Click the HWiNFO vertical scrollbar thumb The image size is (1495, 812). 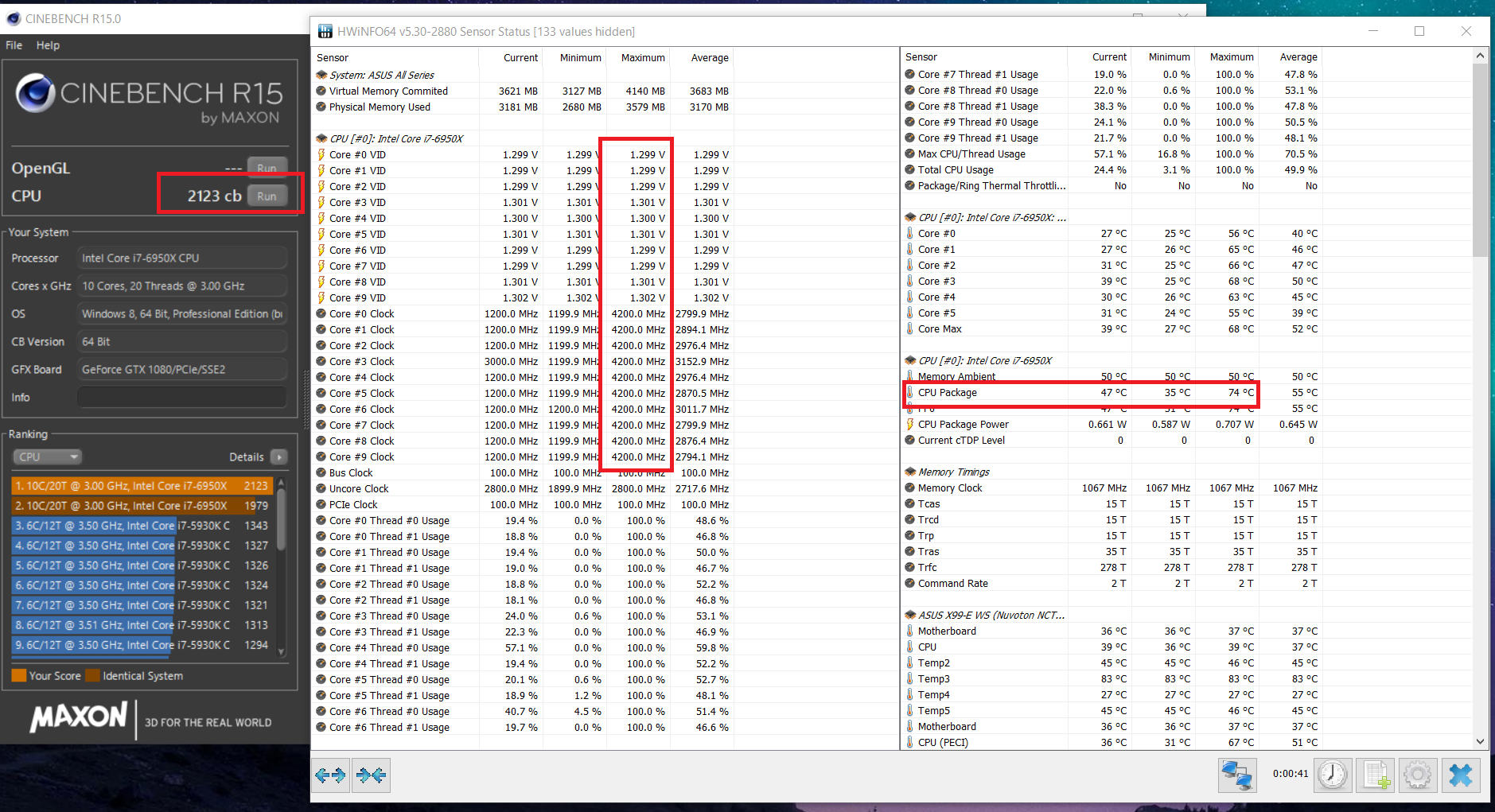coord(1480,161)
